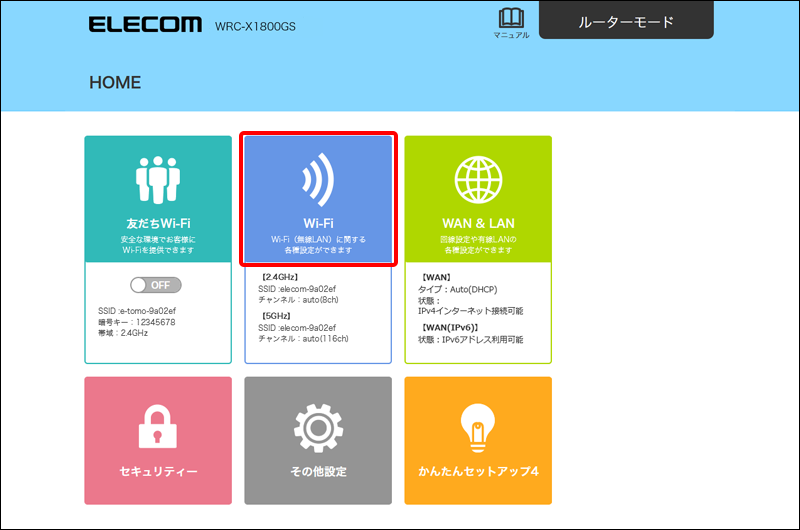Screen dimensions: 800x530
Task: Click the チャンネル auto(8ch) text
Action: pos(298,300)
